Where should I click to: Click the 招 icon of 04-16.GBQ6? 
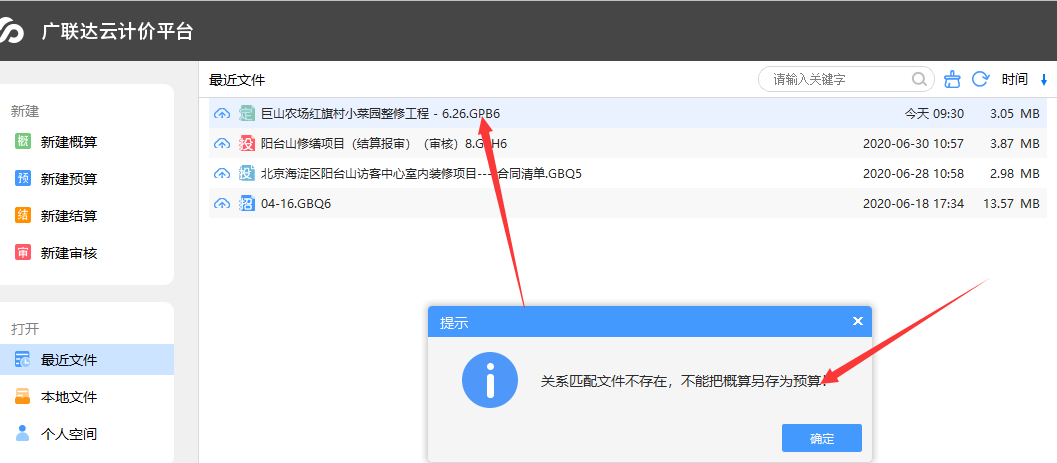click(247, 204)
